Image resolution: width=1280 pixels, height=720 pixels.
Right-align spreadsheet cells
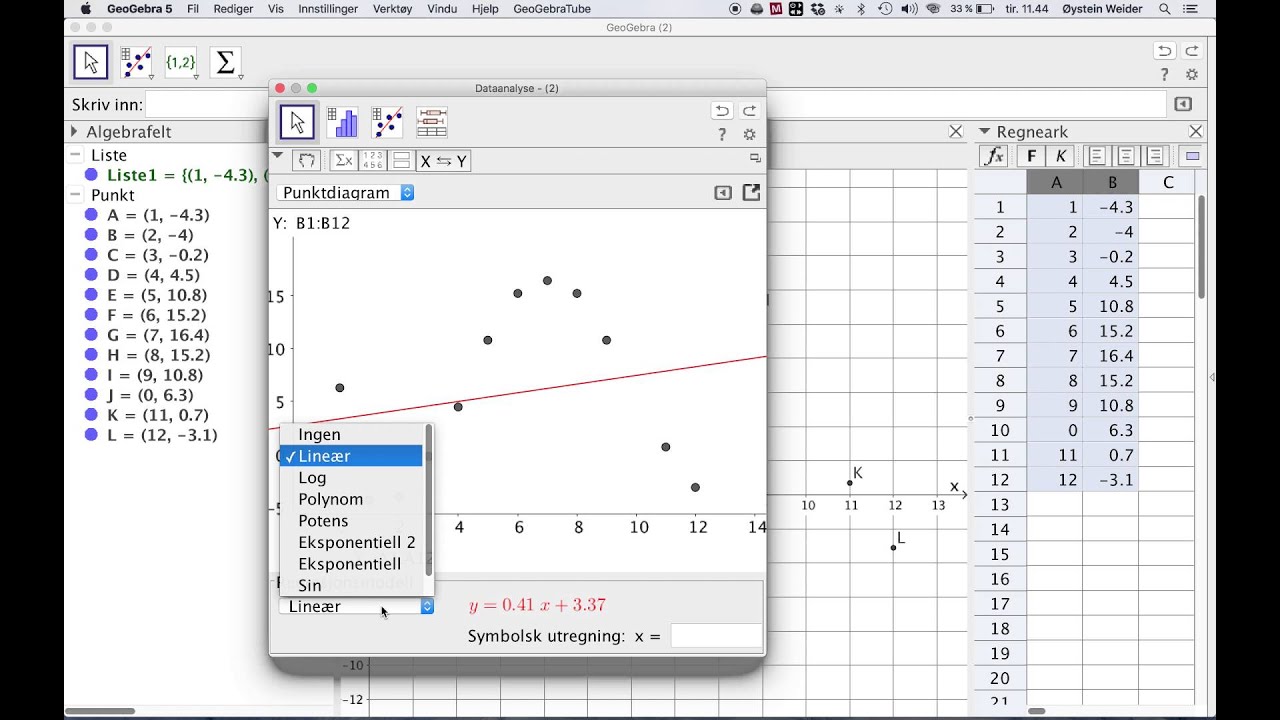pyautogui.click(x=1155, y=156)
